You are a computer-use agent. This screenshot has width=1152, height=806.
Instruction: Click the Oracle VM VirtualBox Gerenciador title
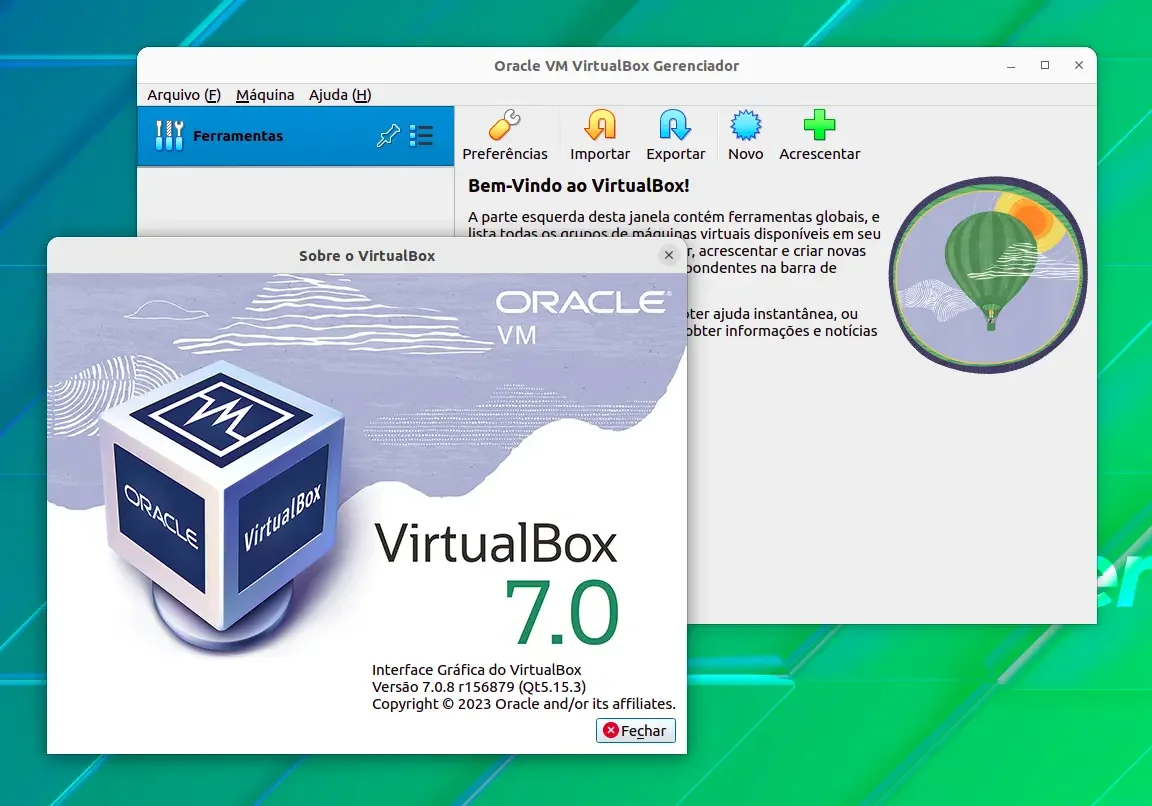click(616, 65)
